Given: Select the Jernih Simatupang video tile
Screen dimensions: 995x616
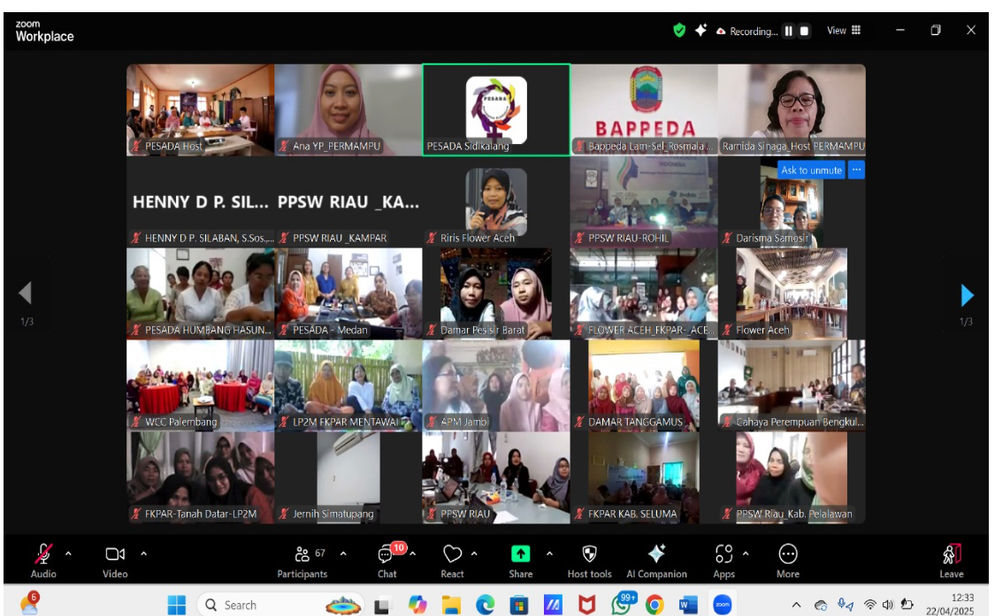Looking at the screenshot, I should coord(348,478).
